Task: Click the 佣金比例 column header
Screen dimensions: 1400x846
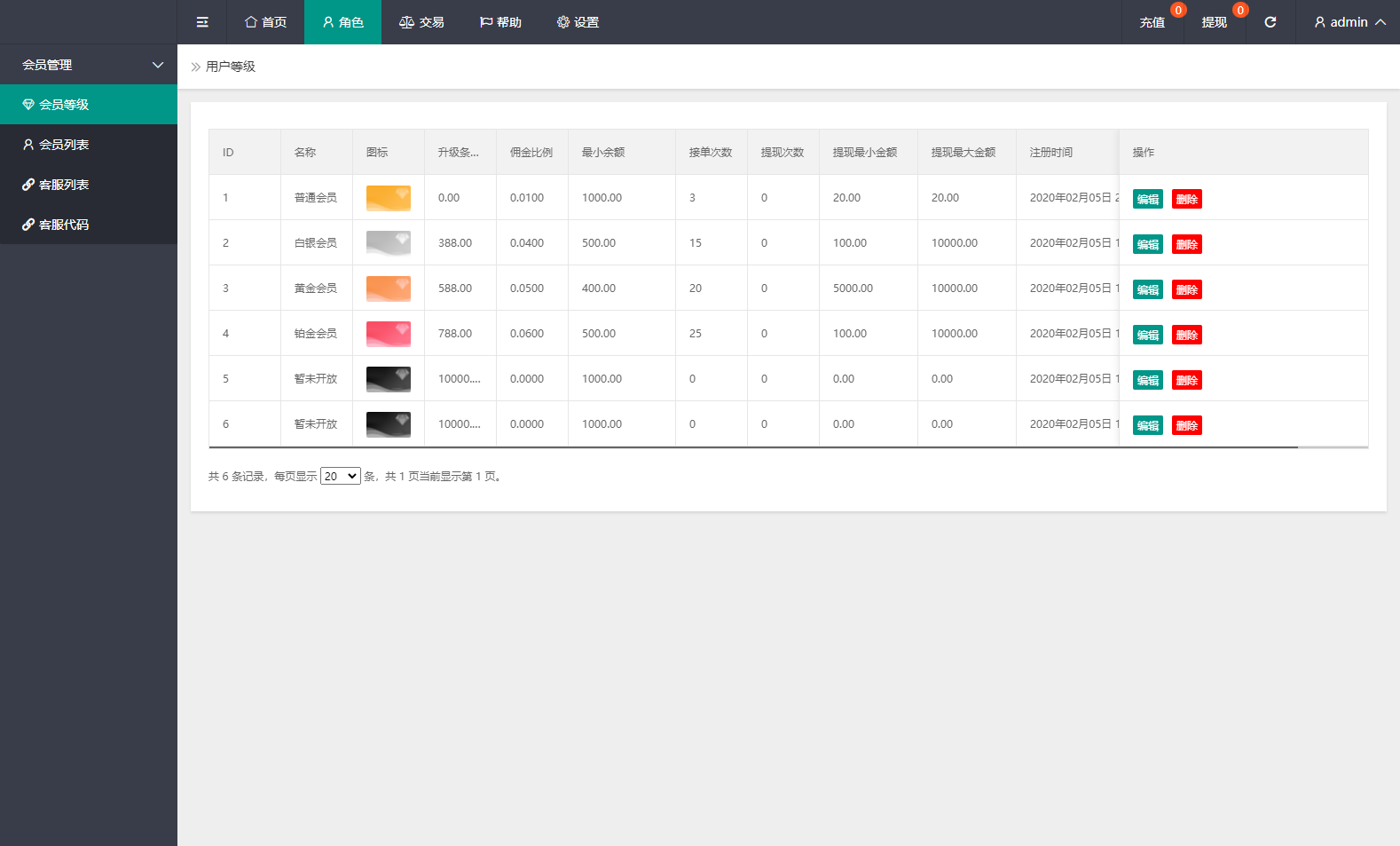Action: 532,153
